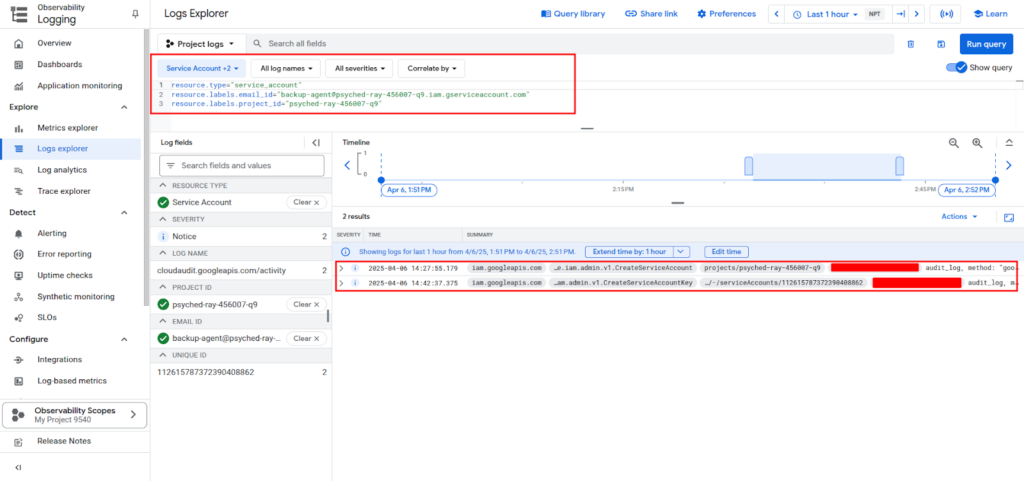Clear the psyched-ray-456007-q9 project filter
Screen dimensions: 1024x481
(306, 304)
